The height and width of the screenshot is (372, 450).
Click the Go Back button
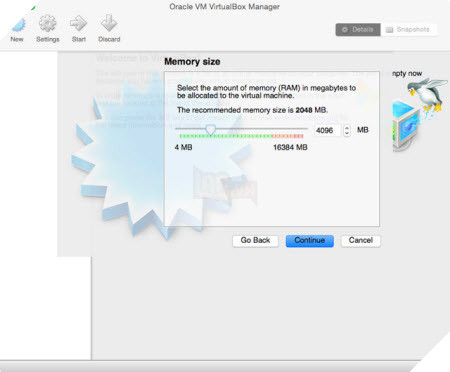255,240
